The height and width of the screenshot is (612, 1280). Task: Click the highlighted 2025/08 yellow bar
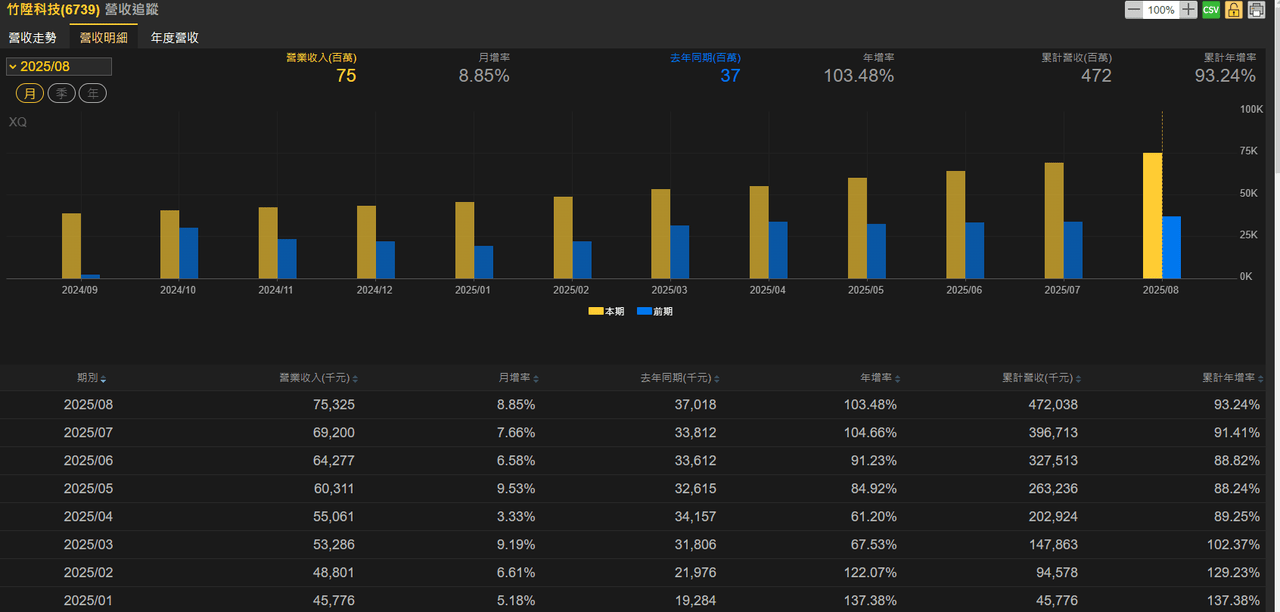coord(1152,216)
